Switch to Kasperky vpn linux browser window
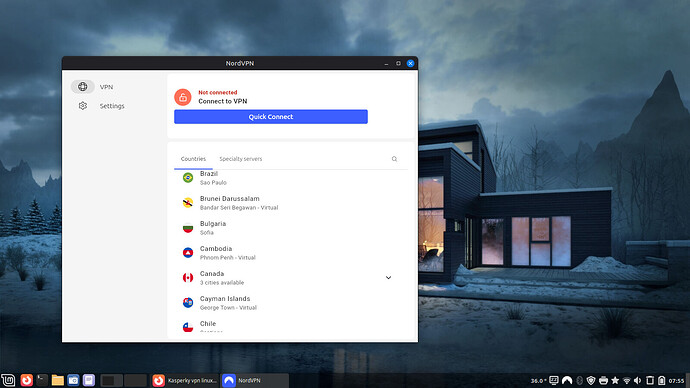Viewport: 690px width, 388px height. pos(184,381)
